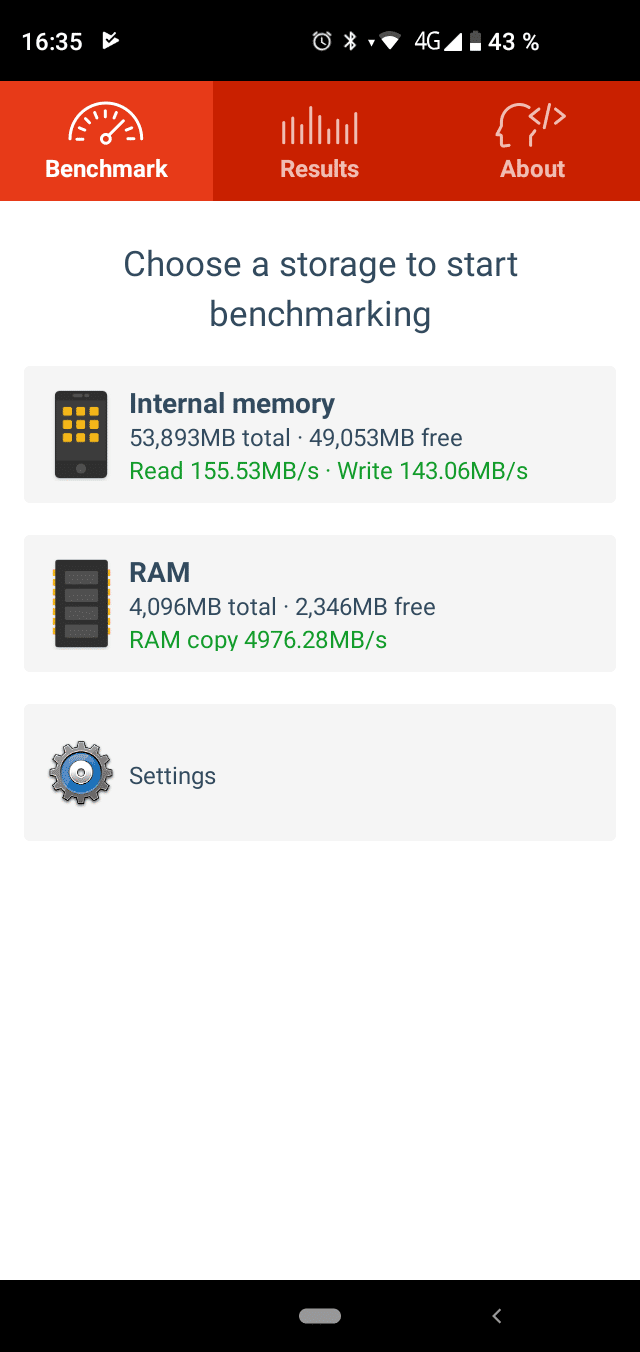Start benchmark on RAM title
640x1352 pixels.
click(160, 573)
